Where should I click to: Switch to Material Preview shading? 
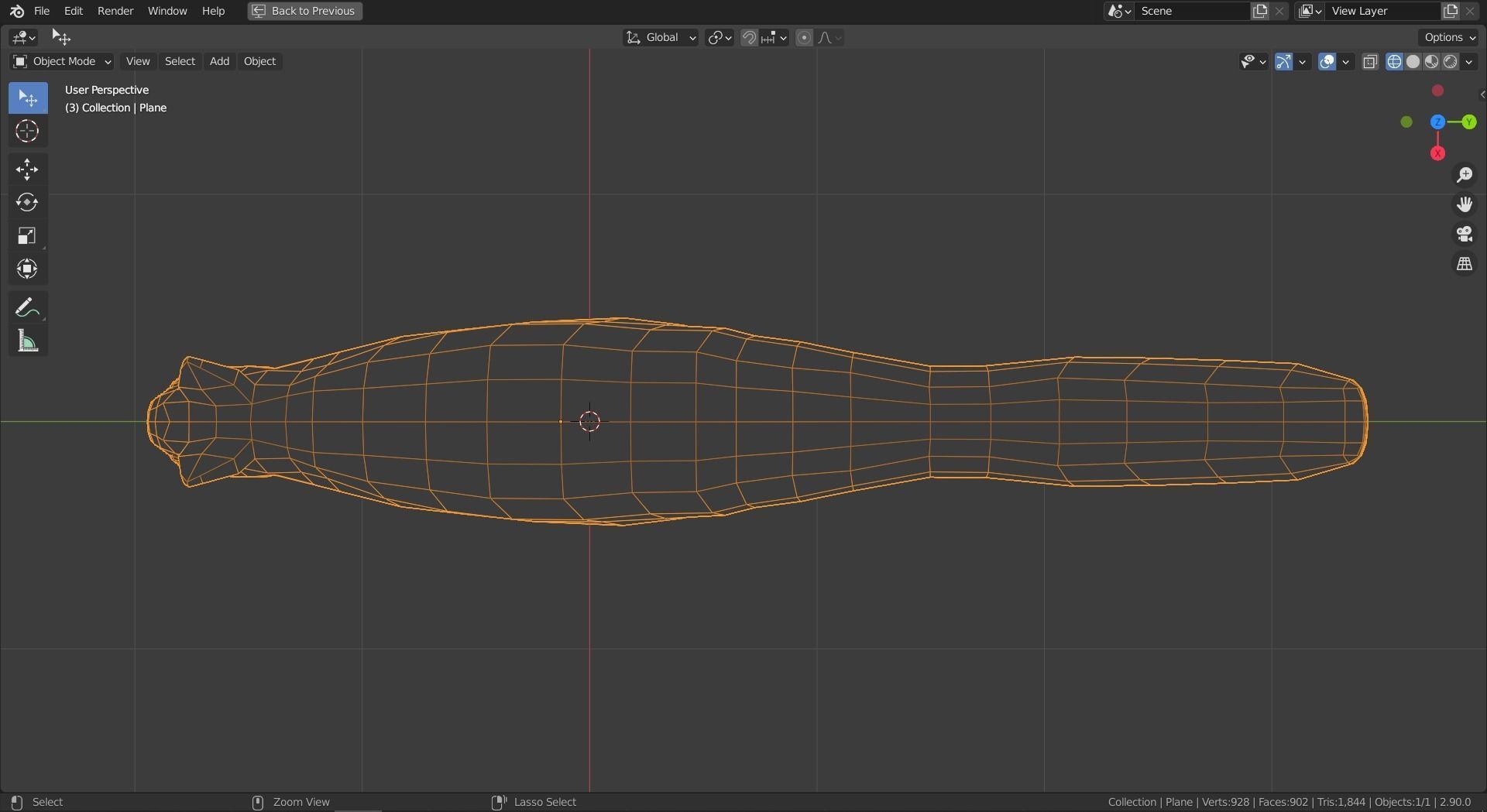coord(1431,62)
